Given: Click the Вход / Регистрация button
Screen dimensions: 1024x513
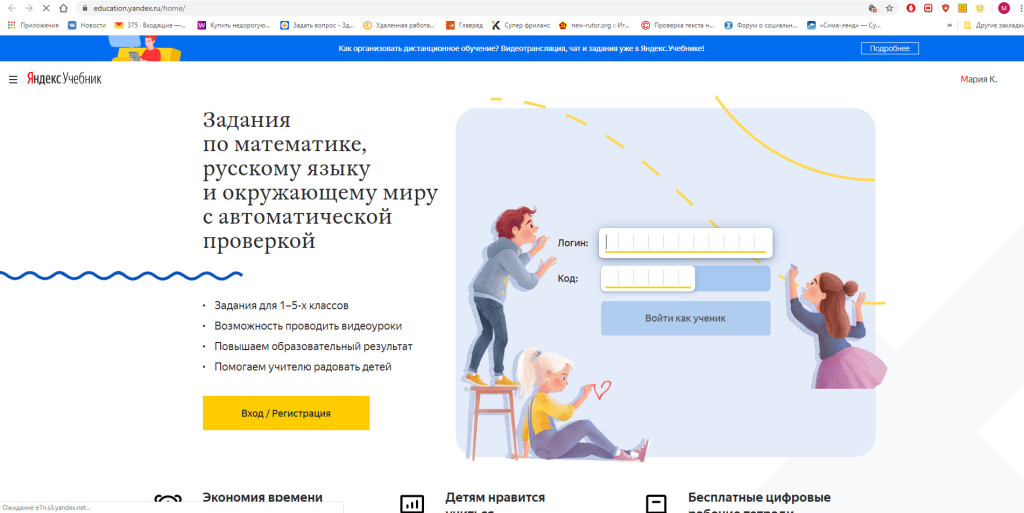Looking at the screenshot, I should [x=286, y=413].
